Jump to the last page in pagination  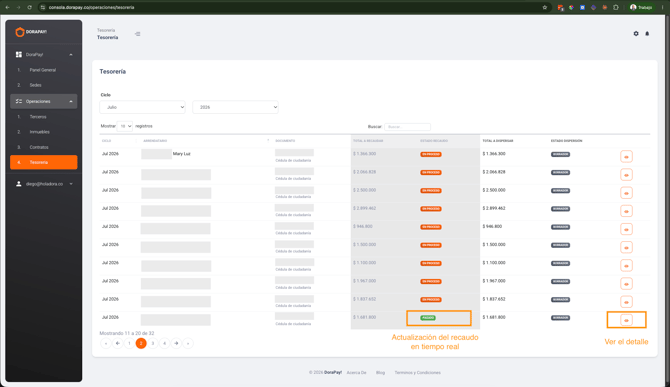coord(188,343)
